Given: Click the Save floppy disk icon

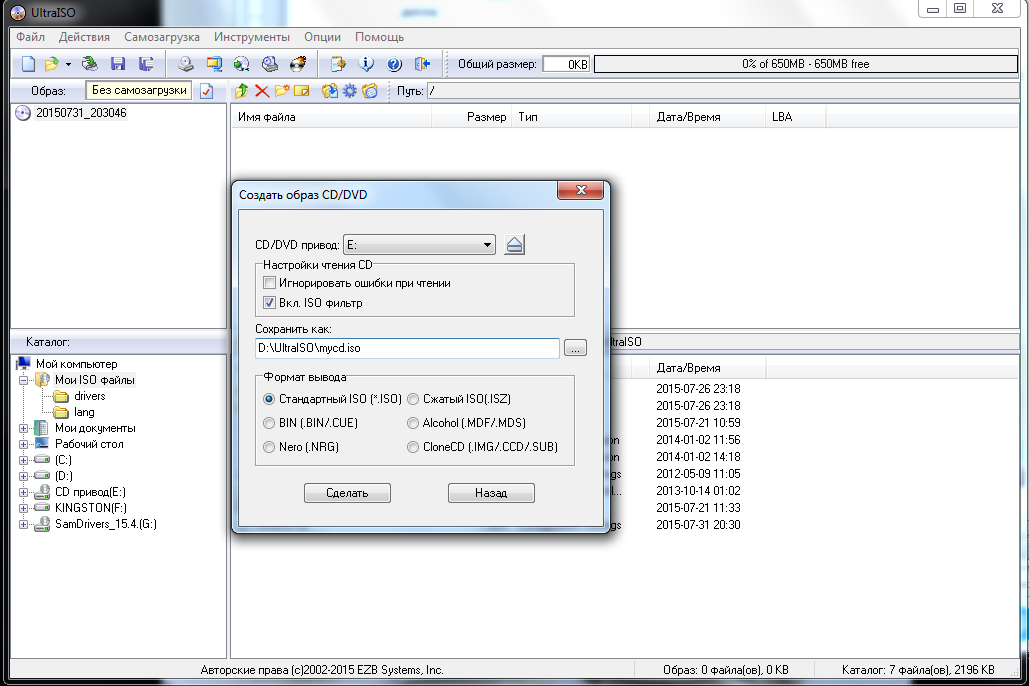Looking at the screenshot, I should pyautogui.click(x=117, y=64).
